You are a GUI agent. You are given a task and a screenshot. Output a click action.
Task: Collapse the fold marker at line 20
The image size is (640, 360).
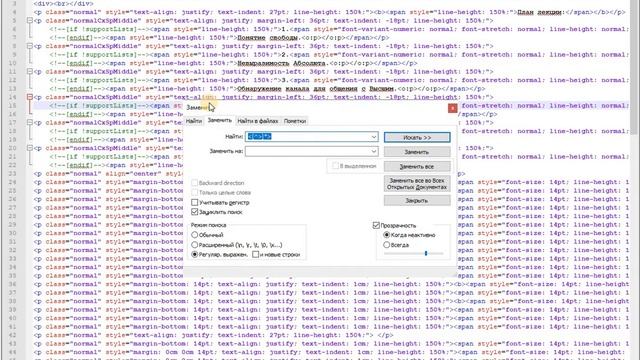point(30,148)
